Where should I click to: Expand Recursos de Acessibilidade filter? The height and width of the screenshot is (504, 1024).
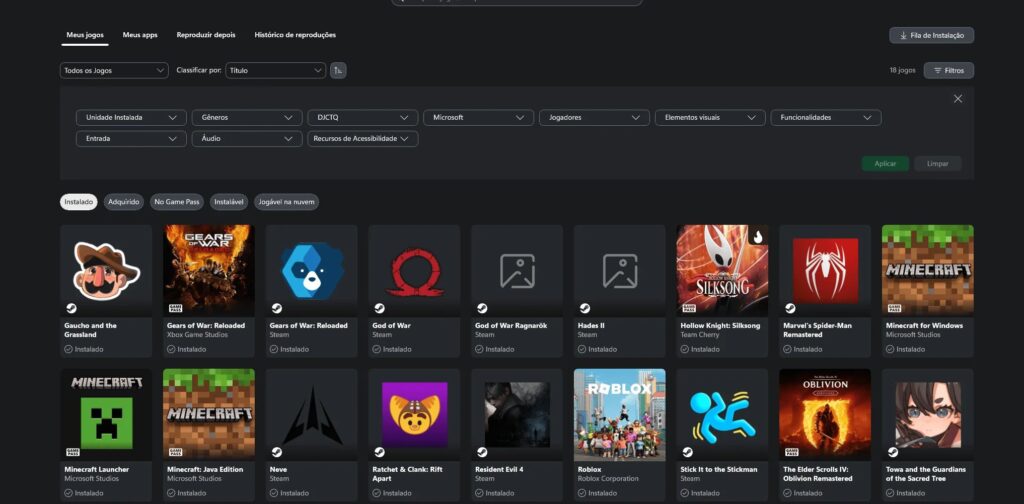tap(363, 138)
